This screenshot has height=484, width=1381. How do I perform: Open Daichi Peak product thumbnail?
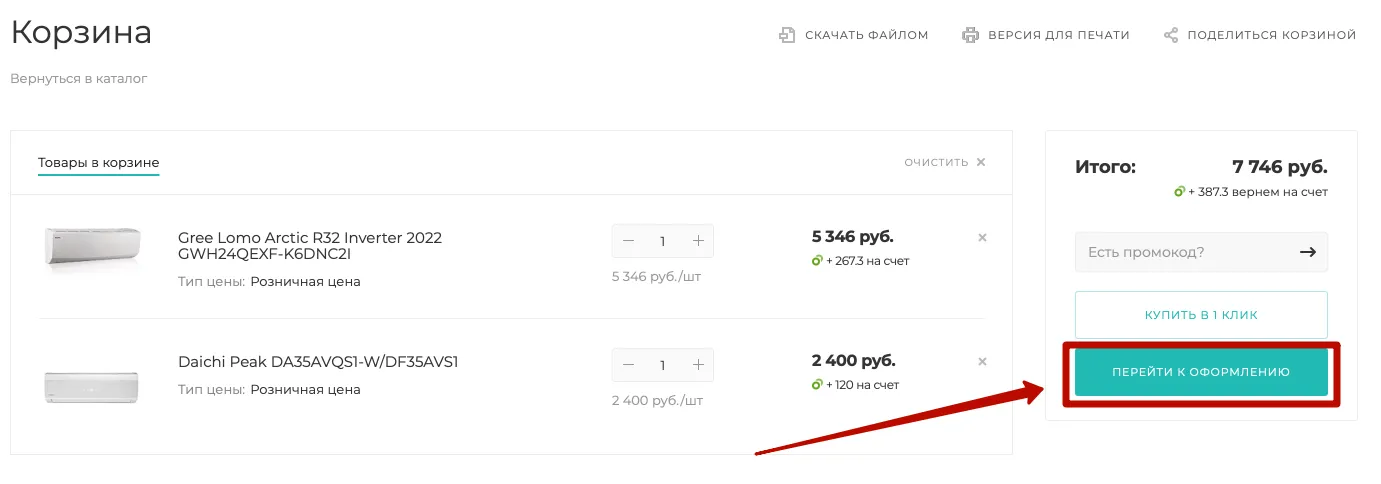[92, 385]
